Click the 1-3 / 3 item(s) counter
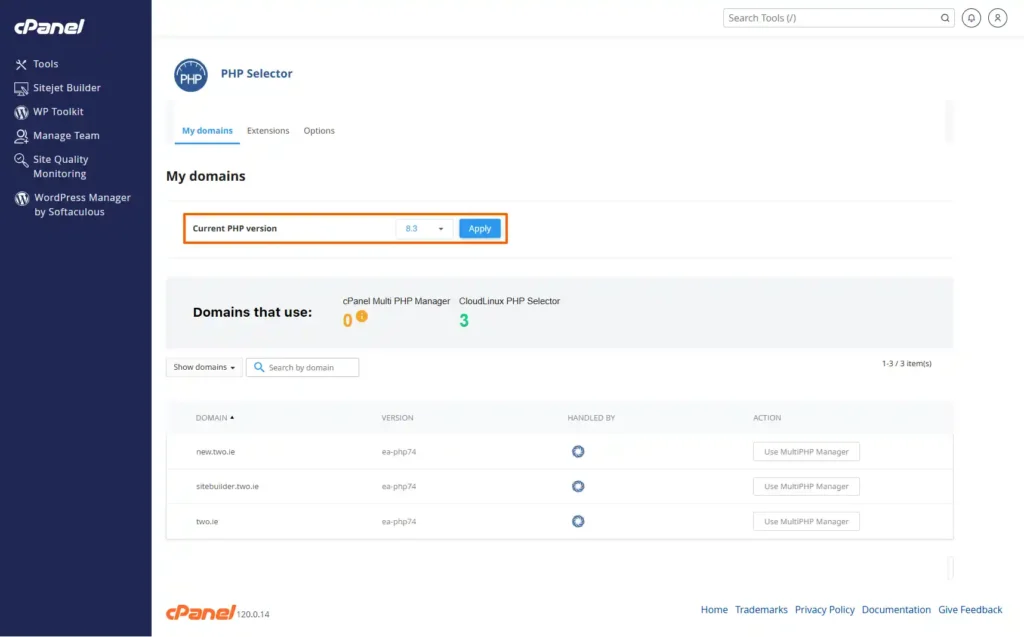Screen dimensions: 1024x637 pos(906,363)
